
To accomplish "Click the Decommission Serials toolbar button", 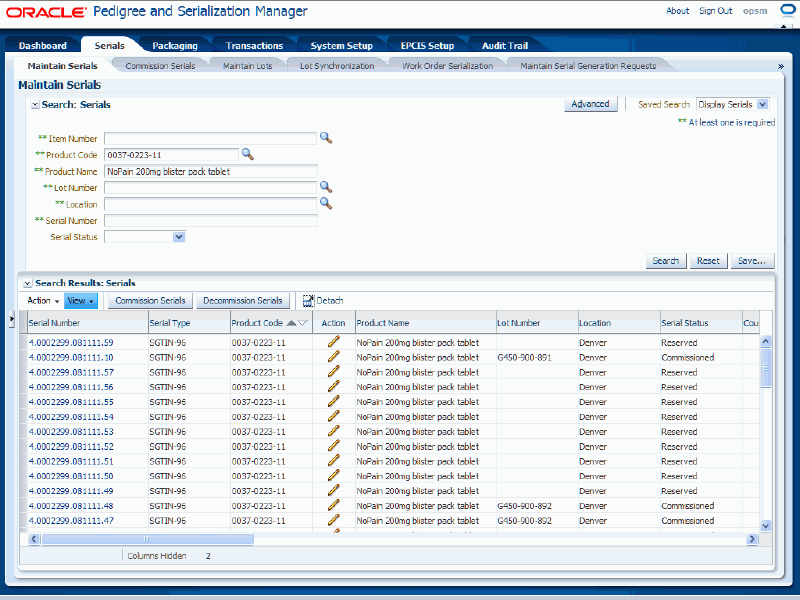I will click(x=243, y=301).
